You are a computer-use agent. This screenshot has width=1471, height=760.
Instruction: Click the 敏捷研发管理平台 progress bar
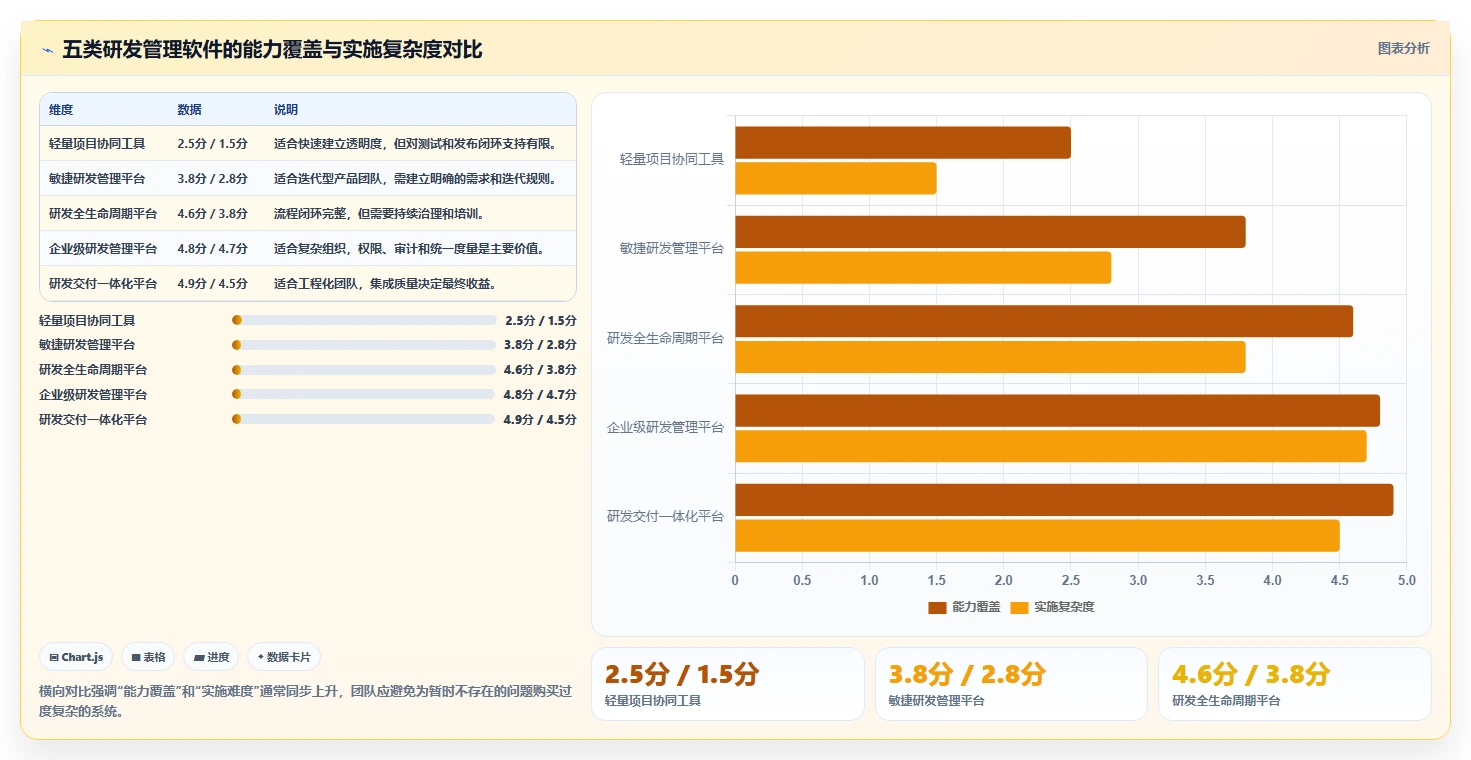pyautogui.click(x=364, y=345)
